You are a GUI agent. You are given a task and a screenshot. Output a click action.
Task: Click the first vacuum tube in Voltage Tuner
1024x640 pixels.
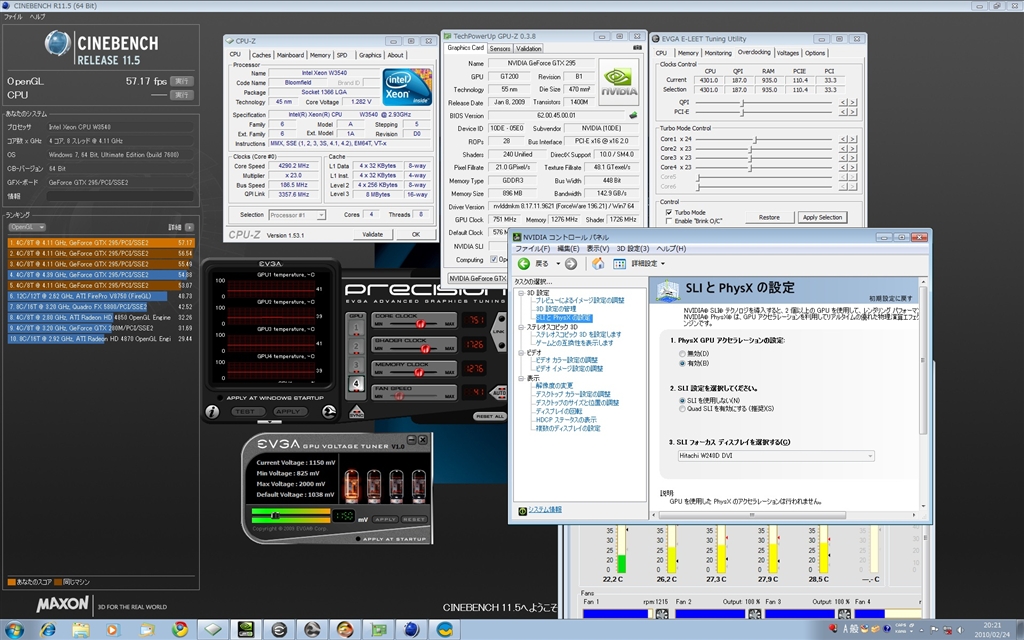(351, 485)
